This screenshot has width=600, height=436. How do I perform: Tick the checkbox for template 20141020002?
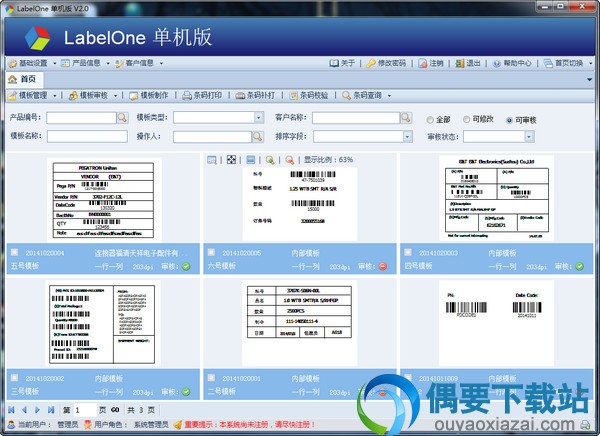15,377
